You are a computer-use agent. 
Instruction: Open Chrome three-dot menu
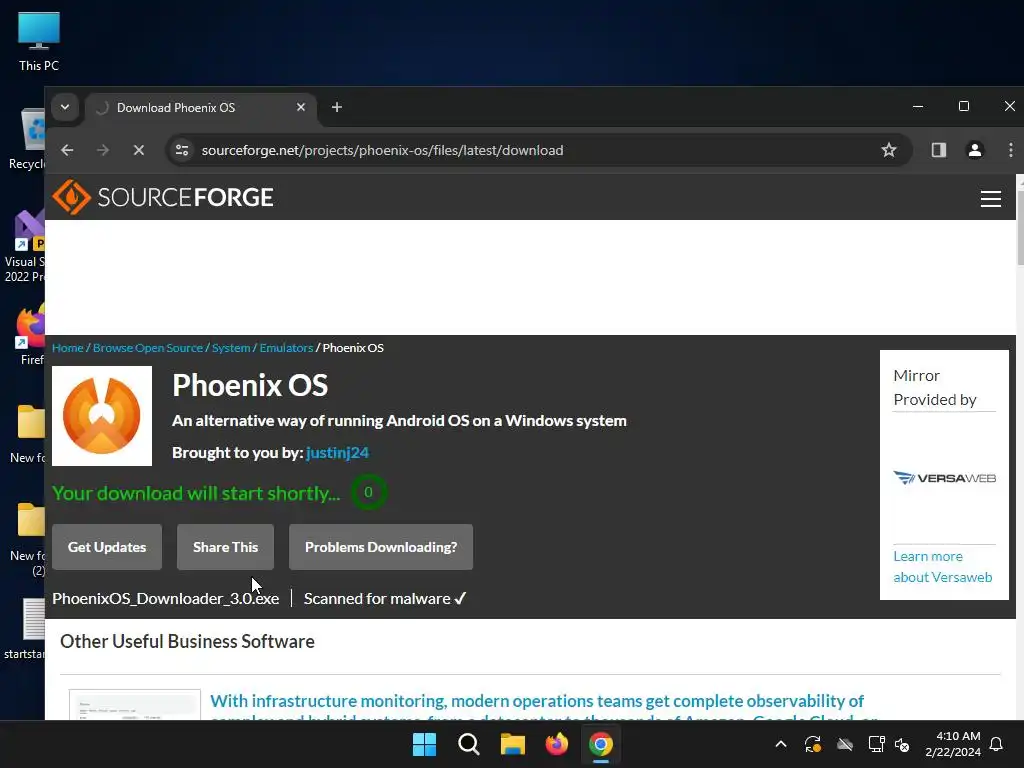(1010, 150)
